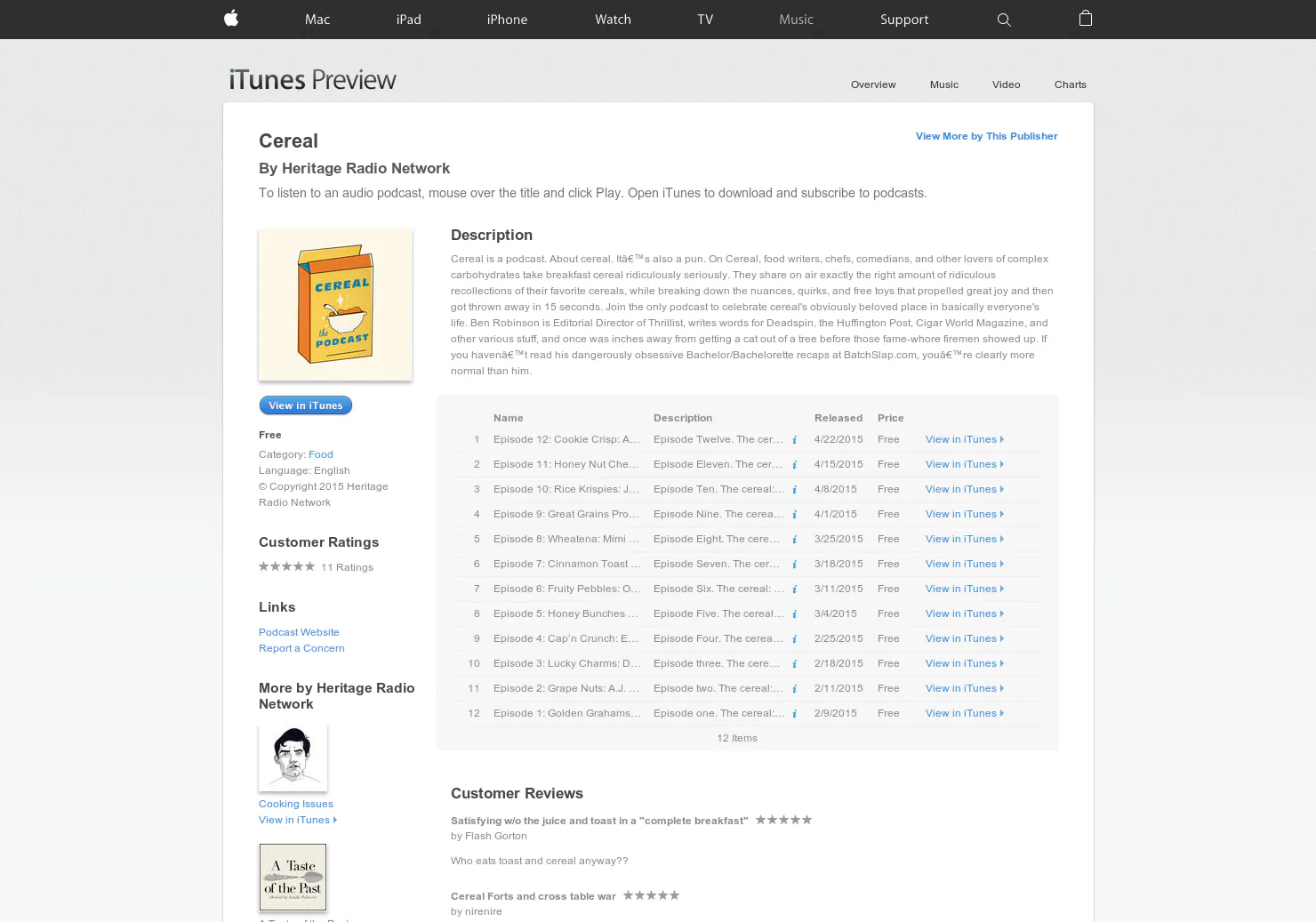The height and width of the screenshot is (922, 1316).
Task: Open the Cooking Issues podcast link
Action: (x=296, y=804)
